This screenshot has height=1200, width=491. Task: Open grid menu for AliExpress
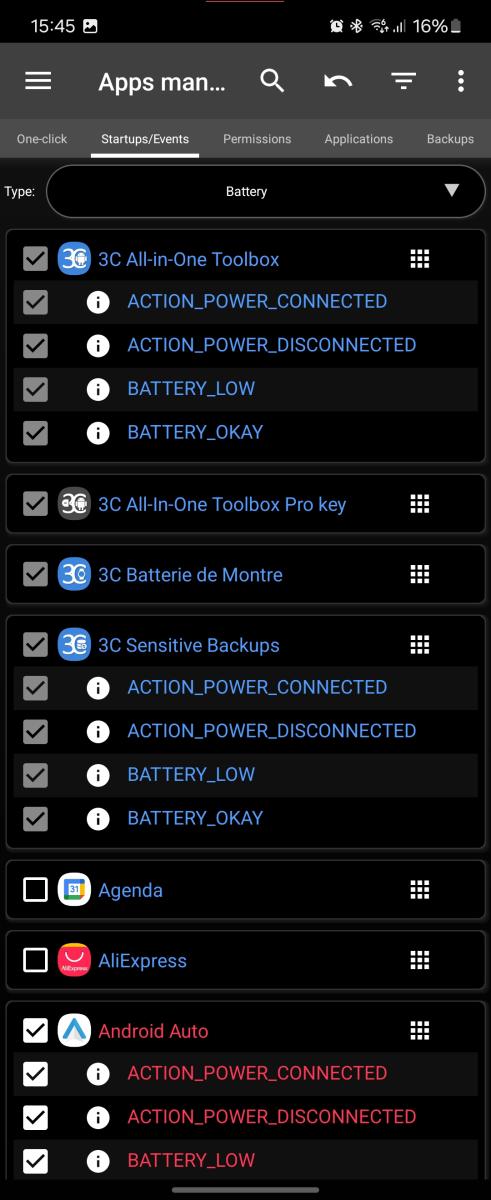point(420,960)
